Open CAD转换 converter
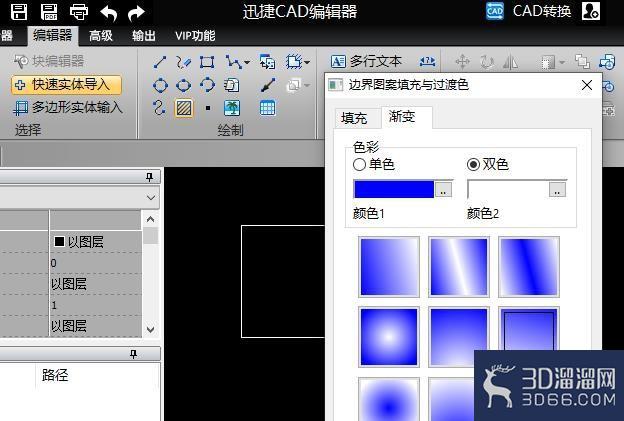The width and height of the screenshot is (624, 421). (529, 11)
